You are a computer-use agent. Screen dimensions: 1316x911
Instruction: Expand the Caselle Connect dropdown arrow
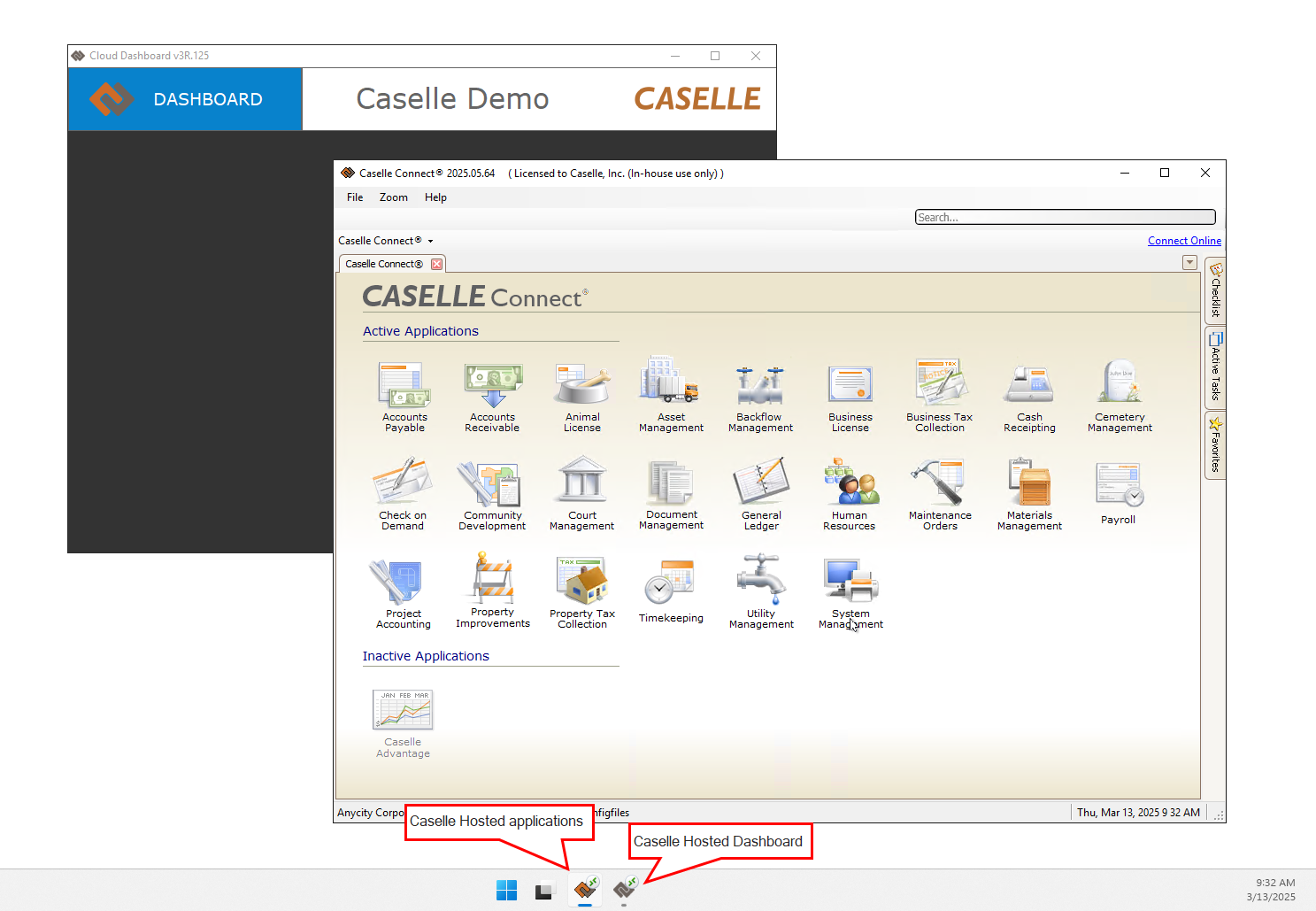431,241
